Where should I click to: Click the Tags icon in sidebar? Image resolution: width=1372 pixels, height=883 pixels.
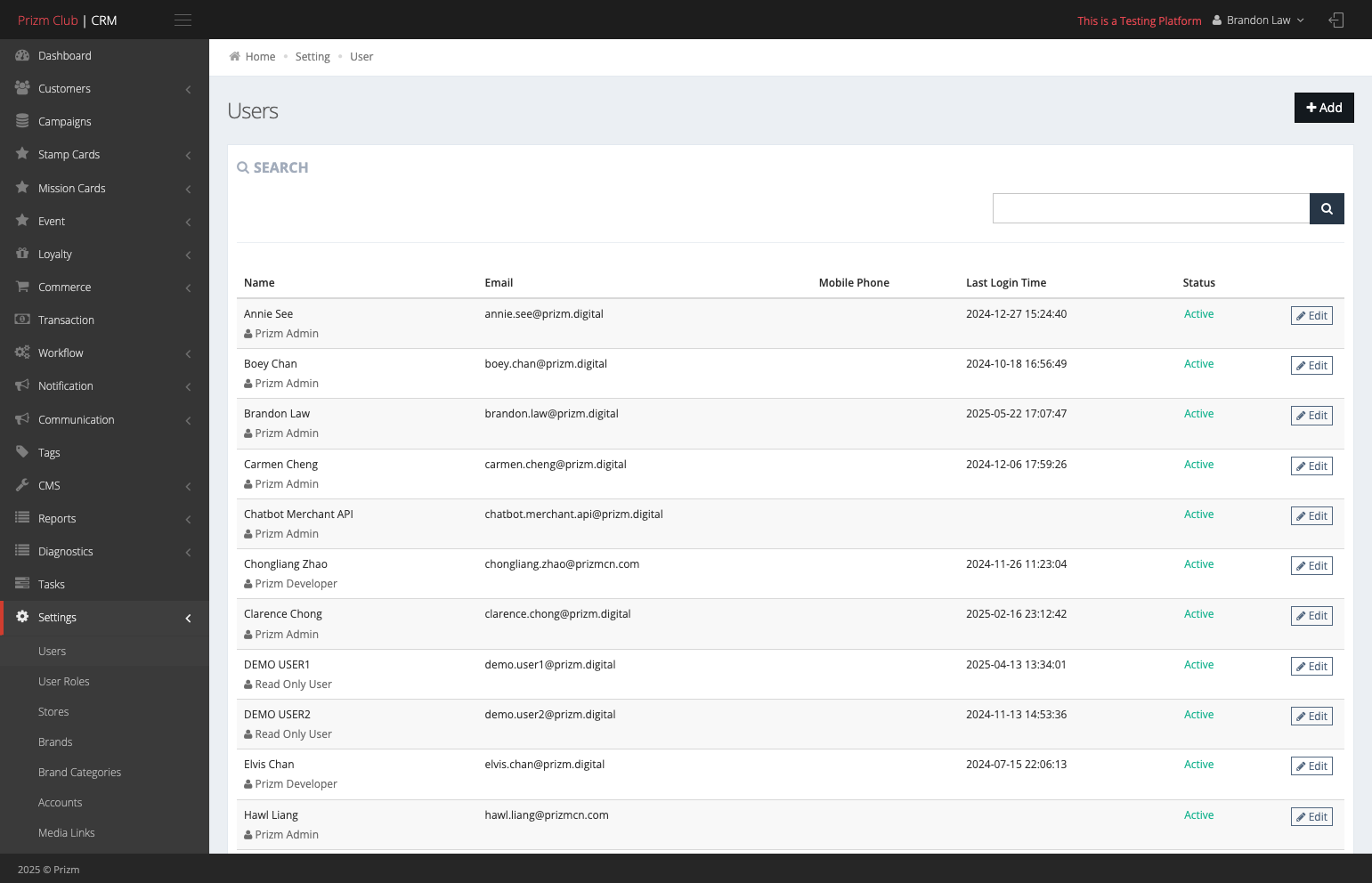22,452
